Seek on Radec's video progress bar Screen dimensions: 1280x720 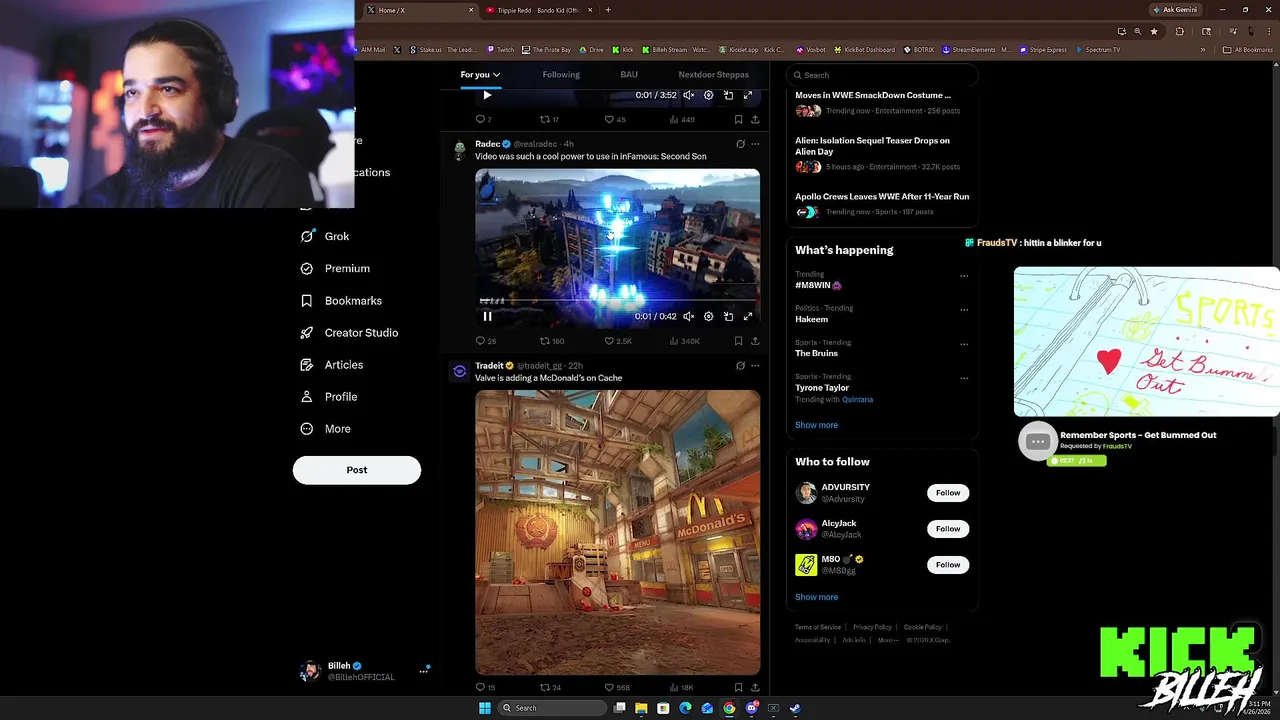pyautogui.click(x=617, y=301)
